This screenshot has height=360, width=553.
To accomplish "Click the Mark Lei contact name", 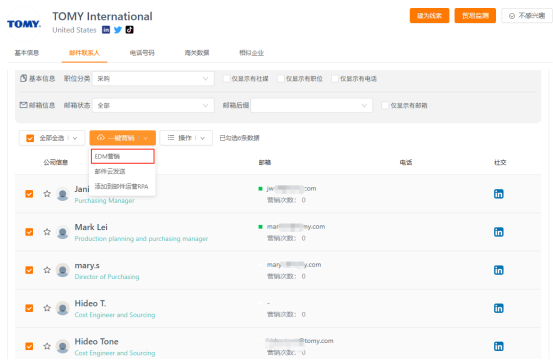I will (x=91, y=227).
